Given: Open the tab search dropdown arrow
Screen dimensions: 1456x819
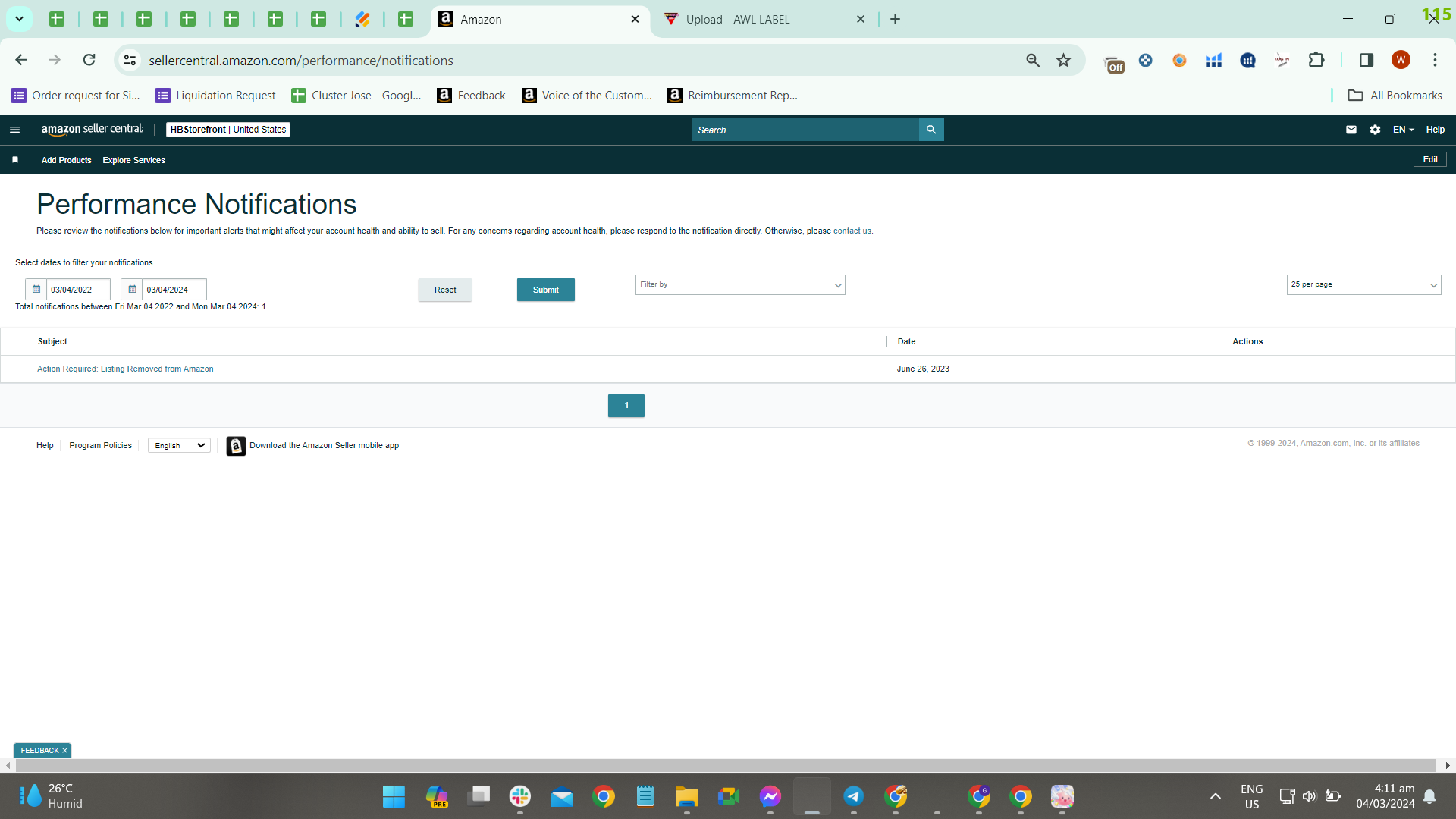Looking at the screenshot, I should [x=19, y=19].
